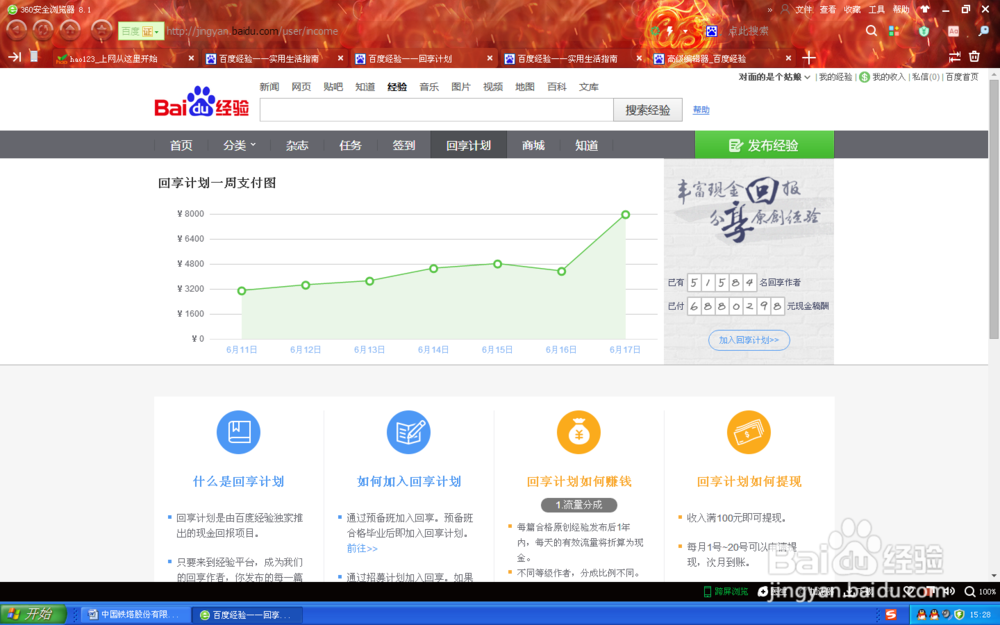Screen dimensions: 1000x625
Task: Click the Aa translation icon in the toolbar
Action: [x=954, y=31]
